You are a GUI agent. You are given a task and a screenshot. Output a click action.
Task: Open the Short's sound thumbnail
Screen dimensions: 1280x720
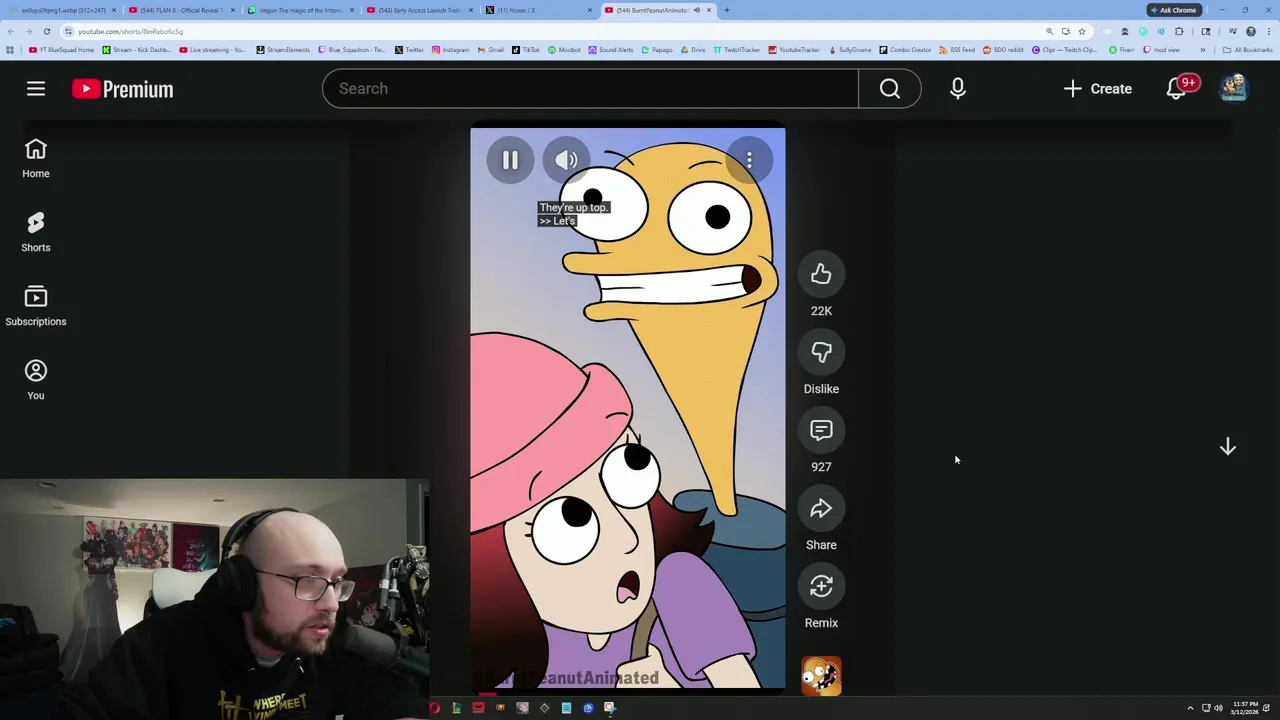821,676
